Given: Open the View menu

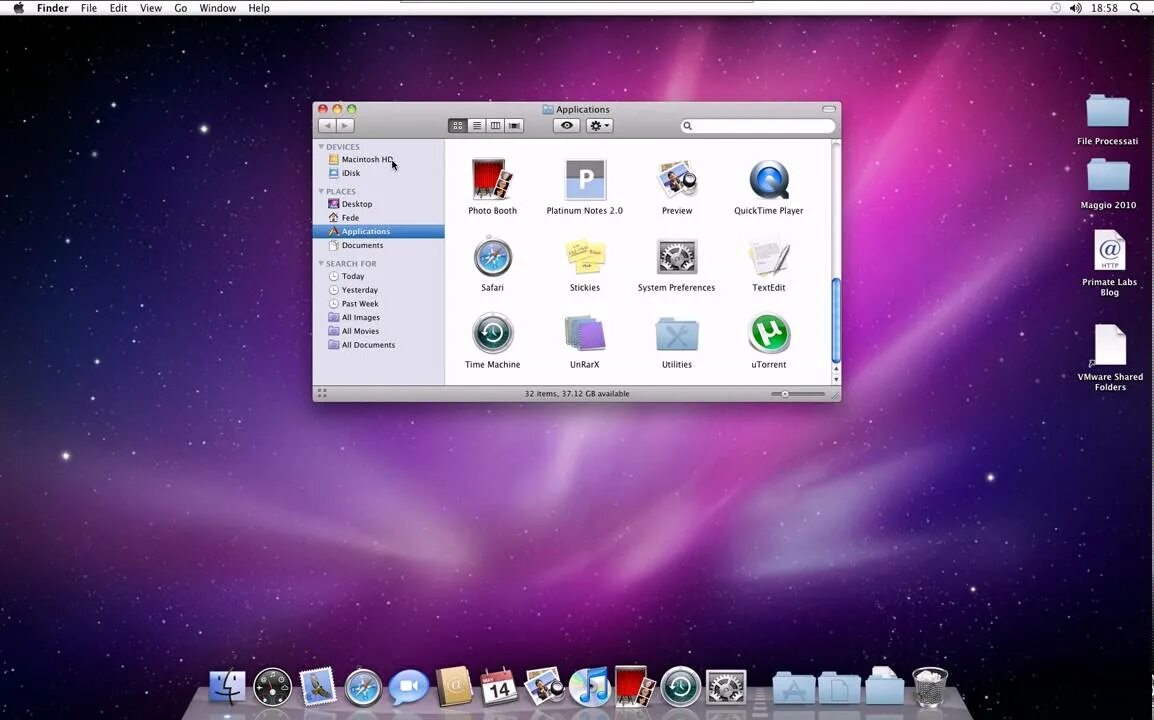Looking at the screenshot, I should click(151, 8).
